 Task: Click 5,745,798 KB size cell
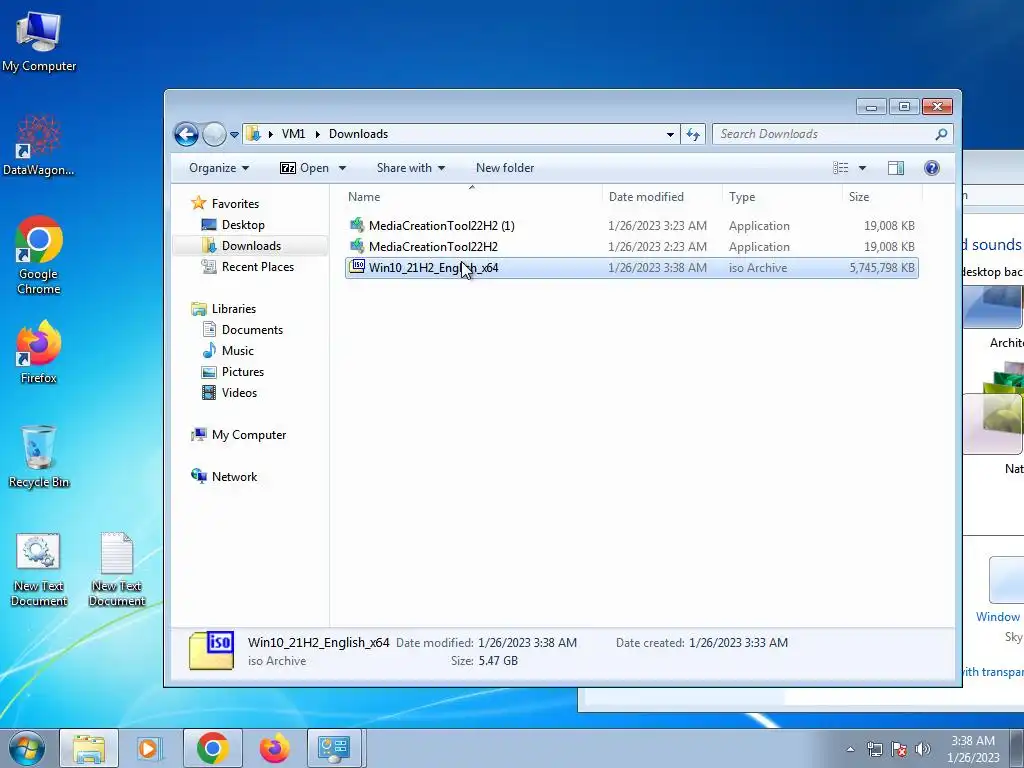(x=882, y=268)
